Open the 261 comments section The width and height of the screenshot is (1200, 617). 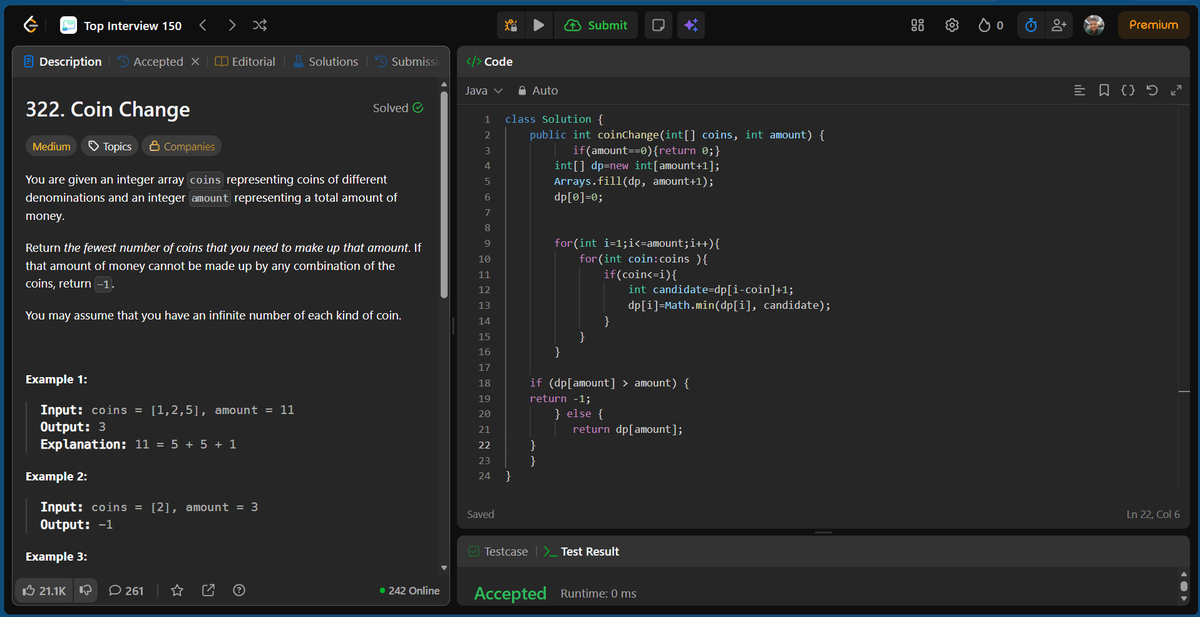click(126, 591)
